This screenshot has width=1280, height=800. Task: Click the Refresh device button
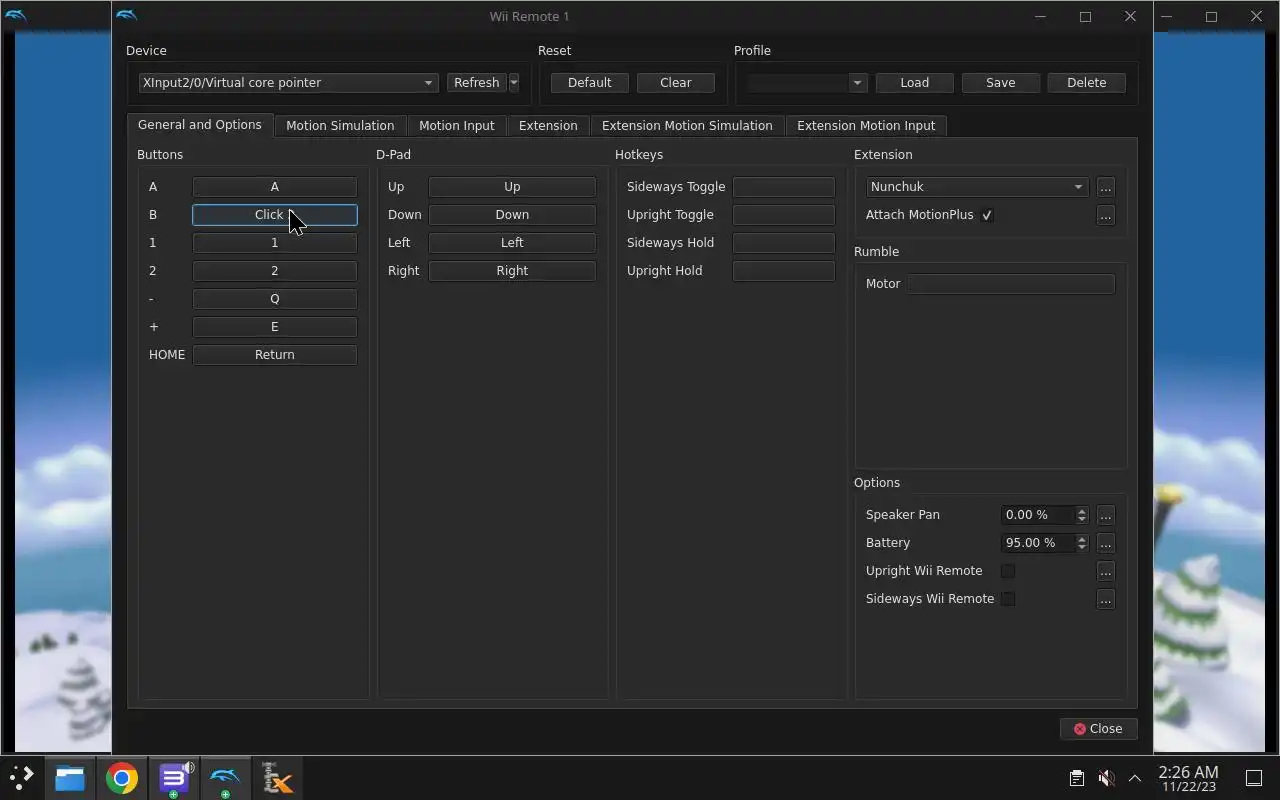pyautogui.click(x=476, y=83)
